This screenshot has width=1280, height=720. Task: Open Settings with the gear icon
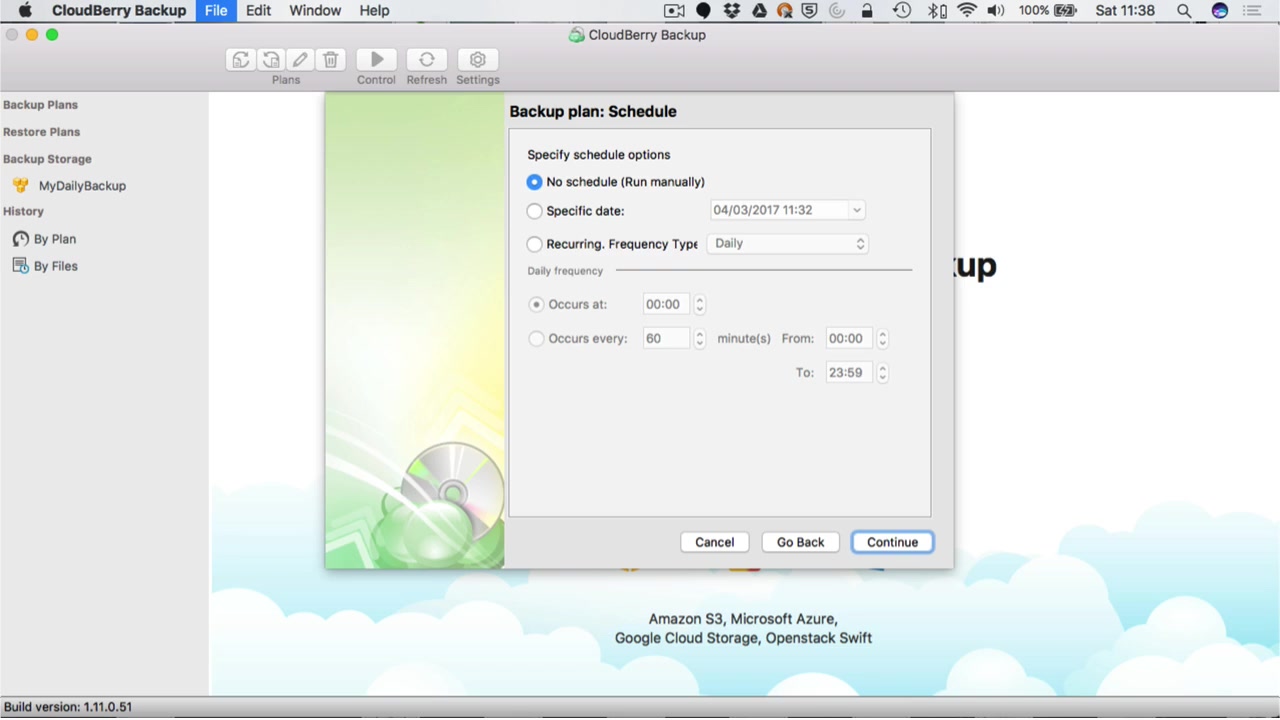478,60
